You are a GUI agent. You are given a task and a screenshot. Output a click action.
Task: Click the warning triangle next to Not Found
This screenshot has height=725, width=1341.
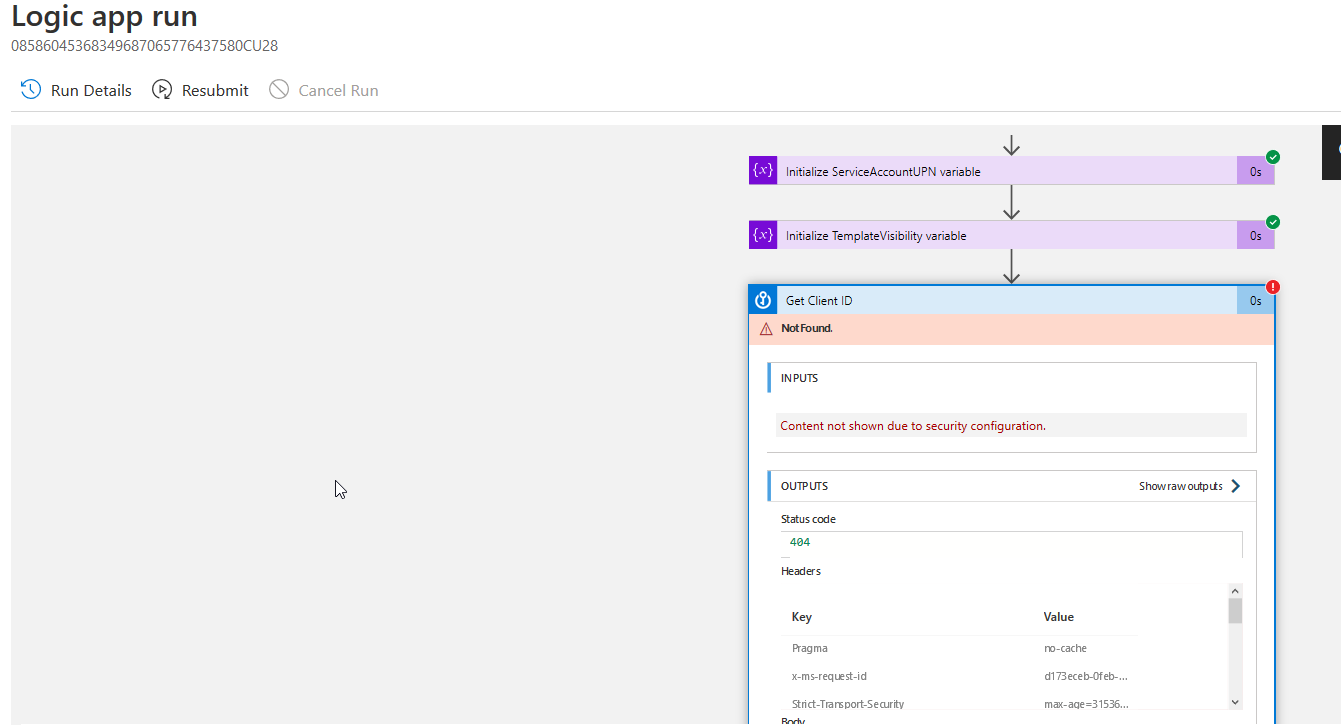click(x=765, y=327)
